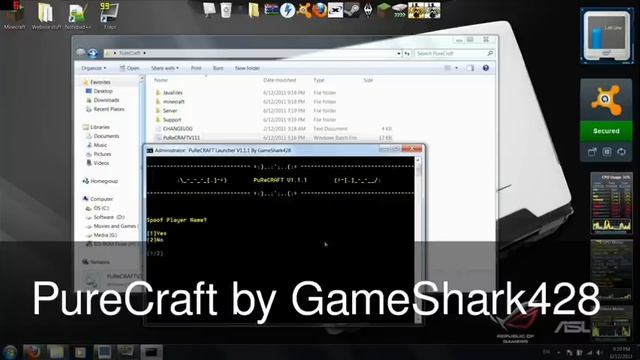Screen dimensions: 640x360
Task: Open the yellow folder in the dock
Action: 253,10
